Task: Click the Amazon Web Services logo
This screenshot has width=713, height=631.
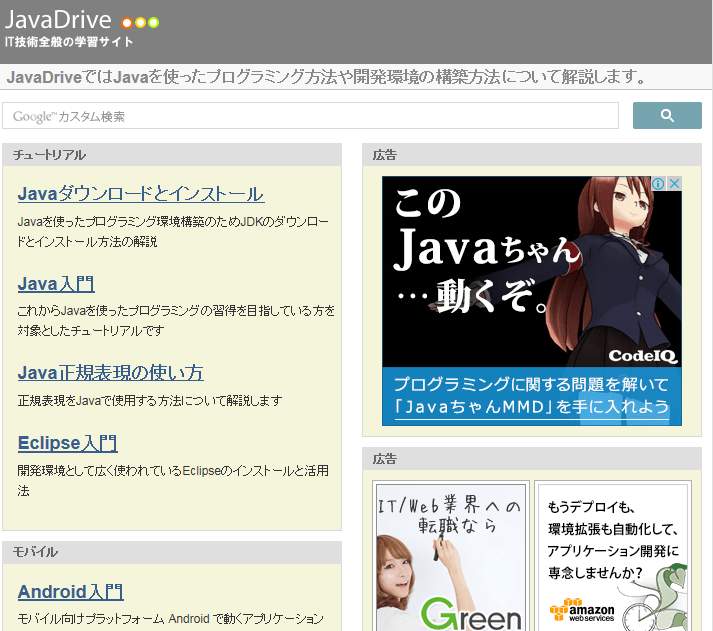Action: [x=582, y=610]
